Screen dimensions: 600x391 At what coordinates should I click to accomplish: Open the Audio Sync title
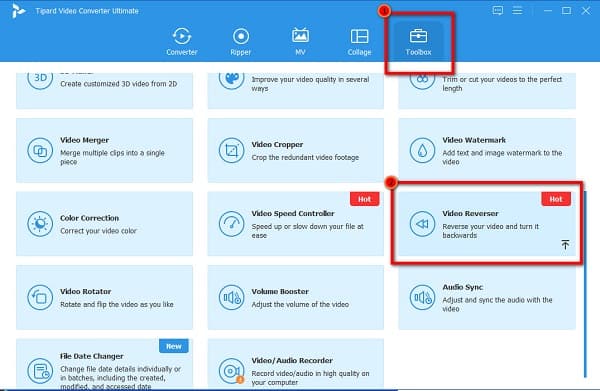tap(463, 287)
